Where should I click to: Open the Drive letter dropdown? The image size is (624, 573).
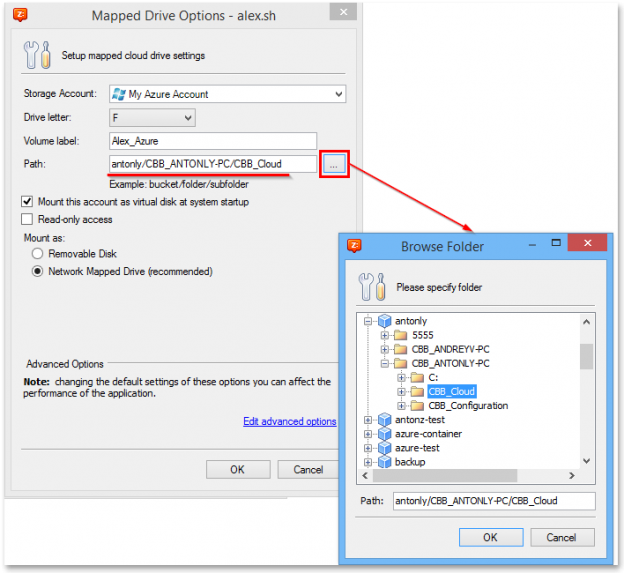coord(188,118)
